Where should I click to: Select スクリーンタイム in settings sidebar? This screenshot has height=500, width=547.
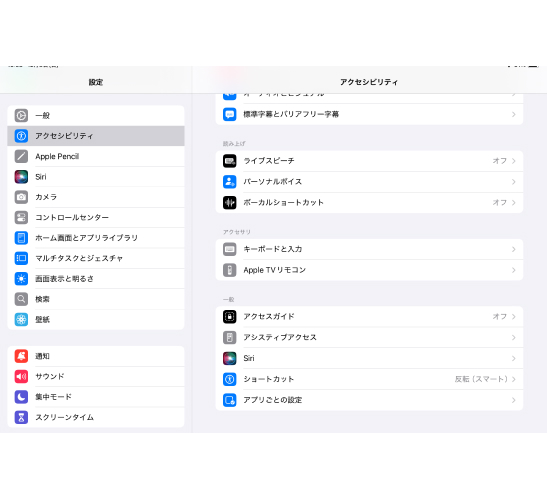96,417
